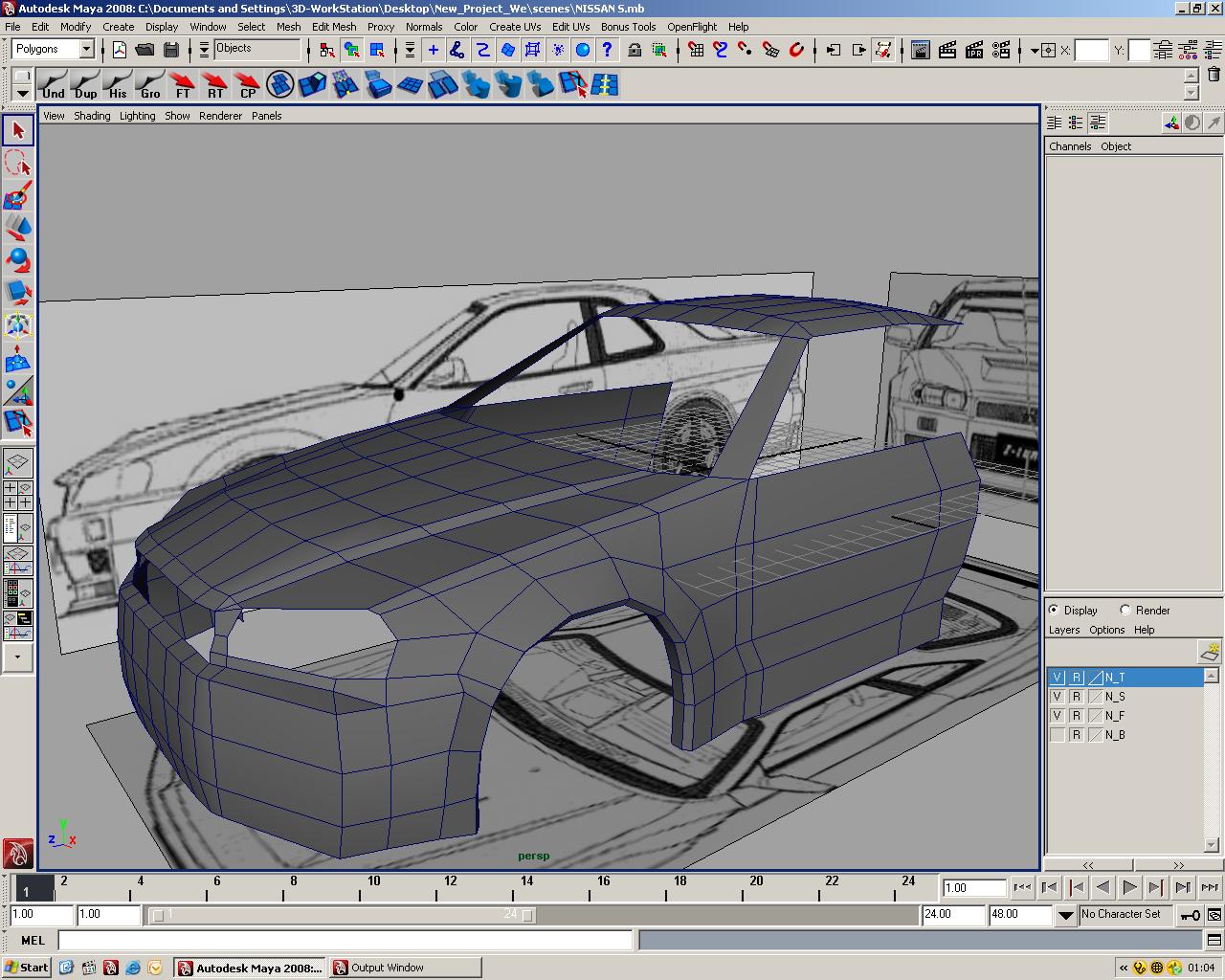Switch to the Channels tab
The width and height of the screenshot is (1225, 980).
tap(1070, 146)
